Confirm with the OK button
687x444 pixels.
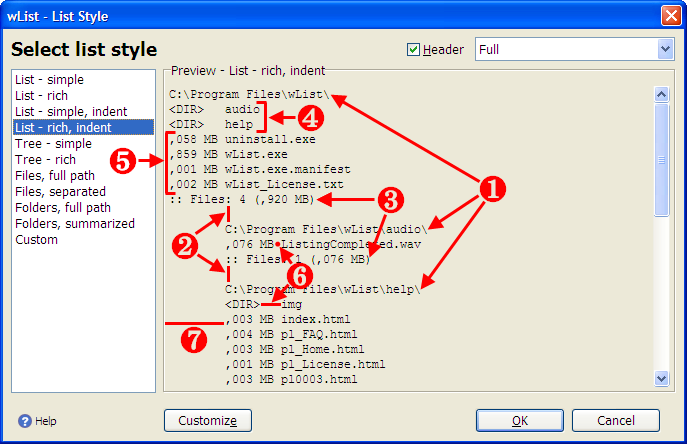click(x=520, y=421)
